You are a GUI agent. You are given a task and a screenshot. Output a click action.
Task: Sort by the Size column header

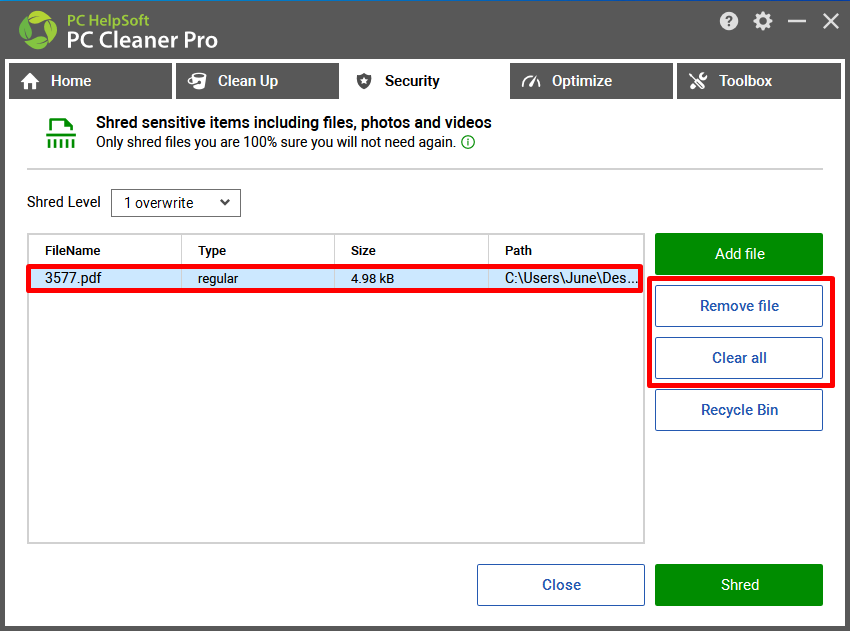click(411, 250)
